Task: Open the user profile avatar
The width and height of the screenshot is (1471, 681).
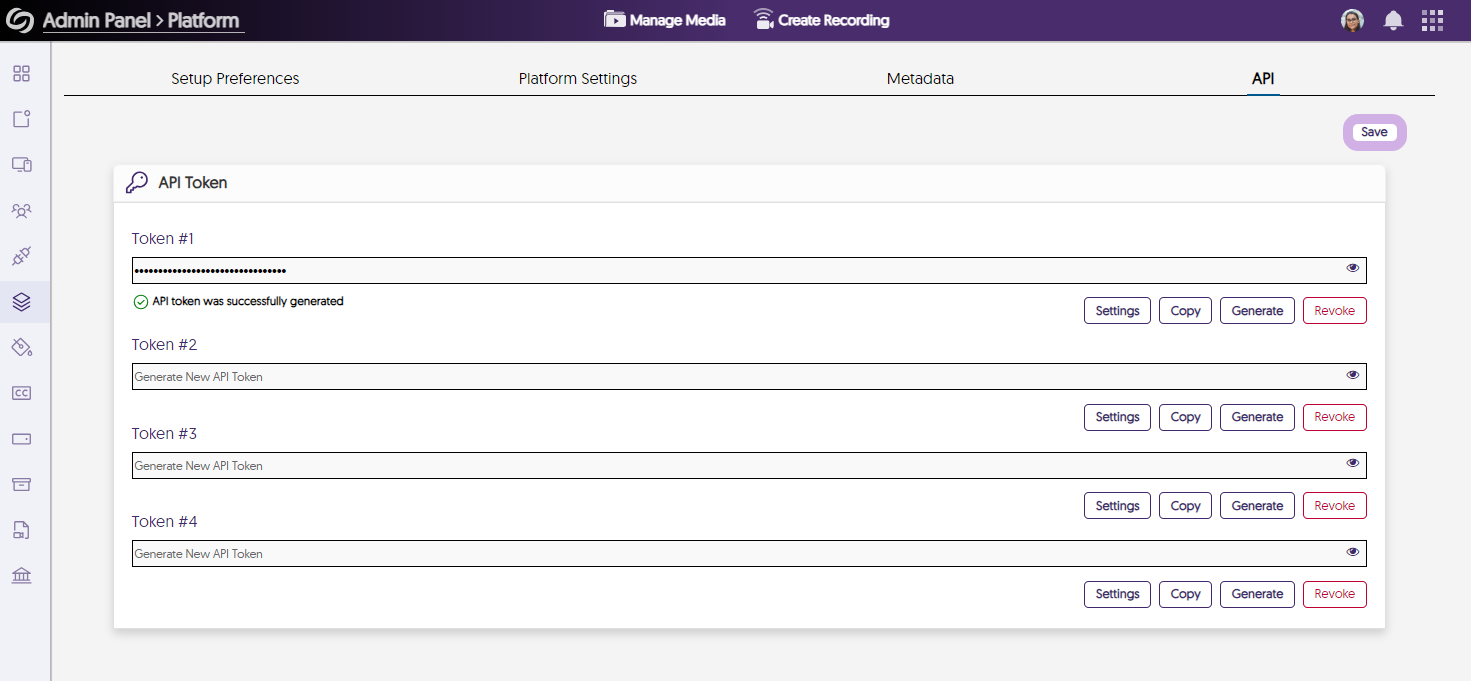Action: (x=1352, y=20)
